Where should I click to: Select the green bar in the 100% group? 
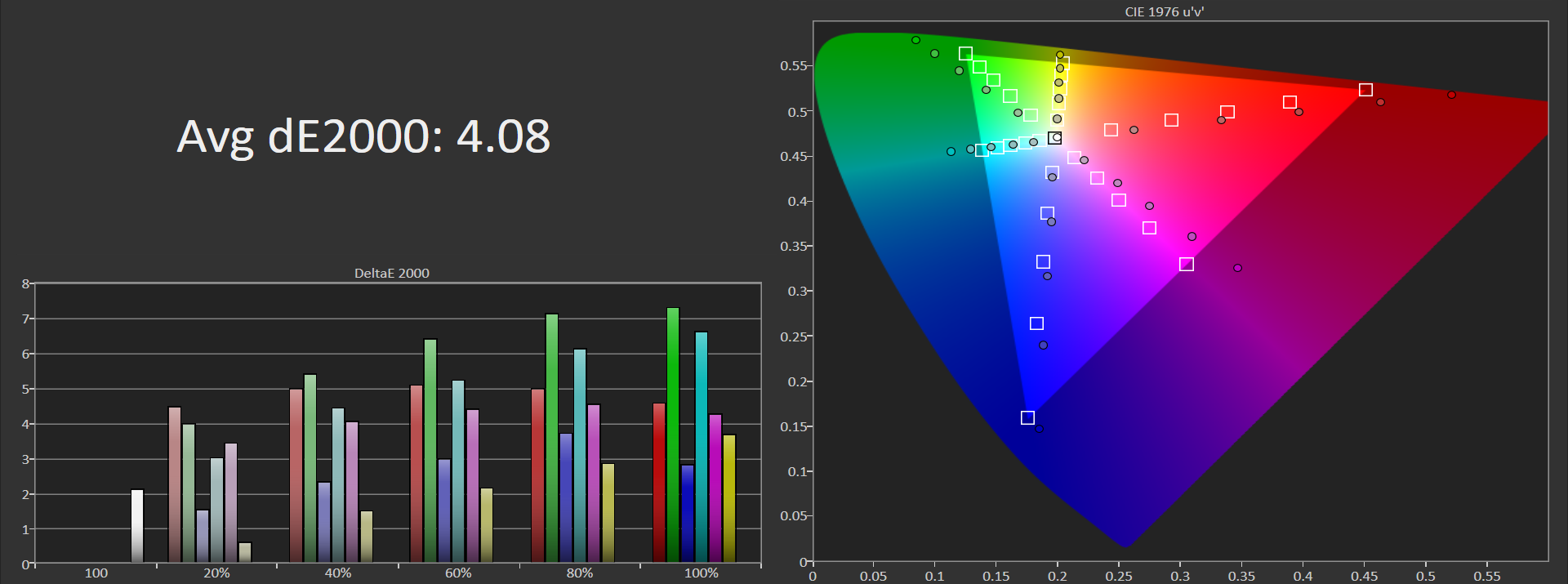pyautogui.click(x=673, y=435)
